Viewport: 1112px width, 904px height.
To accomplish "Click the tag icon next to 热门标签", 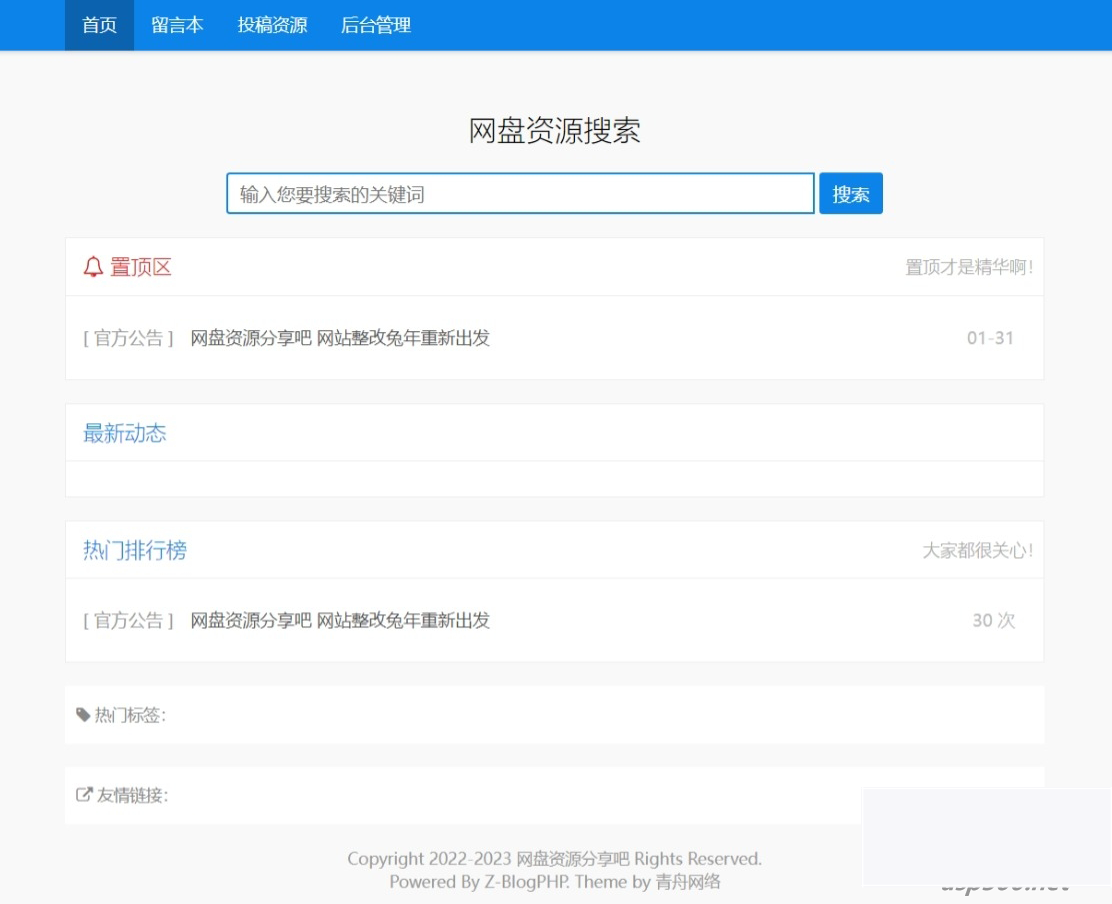I will tap(83, 714).
